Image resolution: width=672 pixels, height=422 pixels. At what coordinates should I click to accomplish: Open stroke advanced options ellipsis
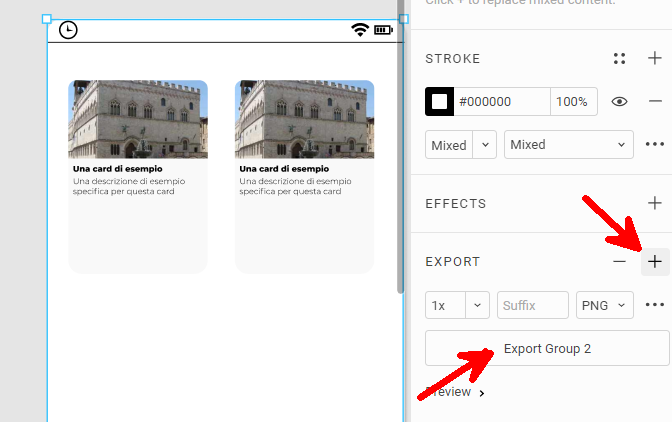pos(655,145)
